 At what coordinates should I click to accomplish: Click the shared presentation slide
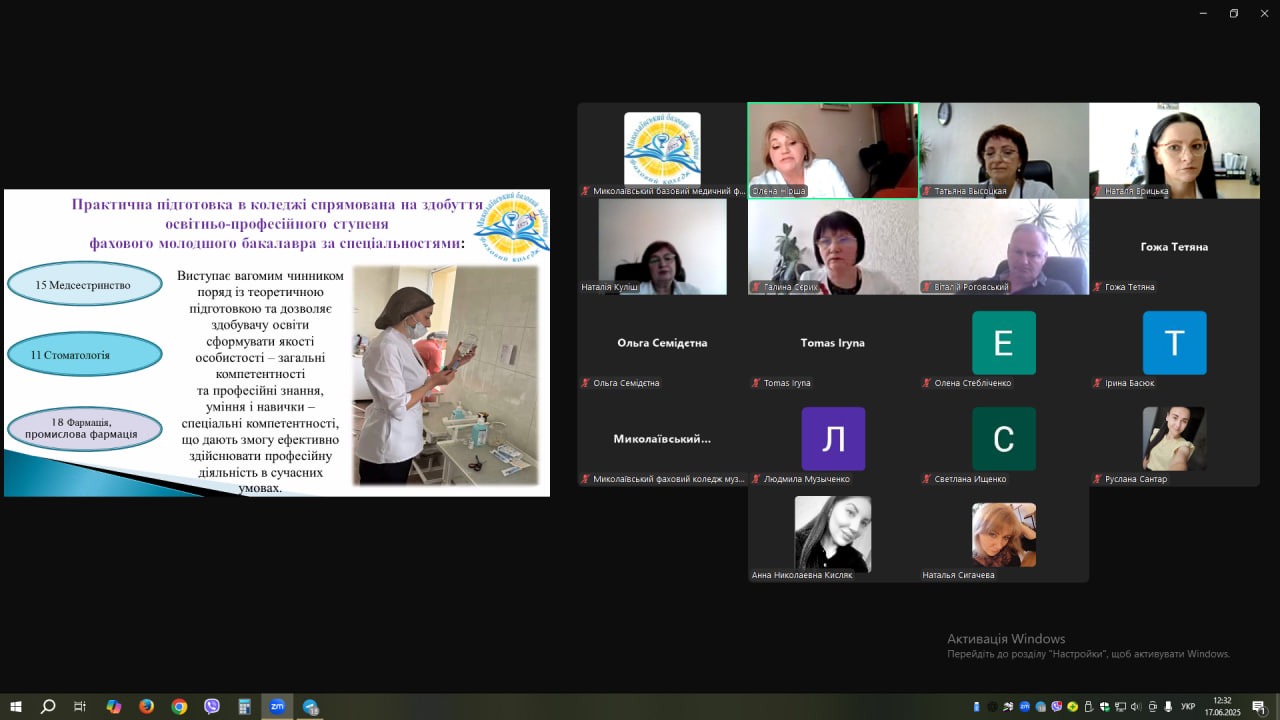(x=277, y=342)
